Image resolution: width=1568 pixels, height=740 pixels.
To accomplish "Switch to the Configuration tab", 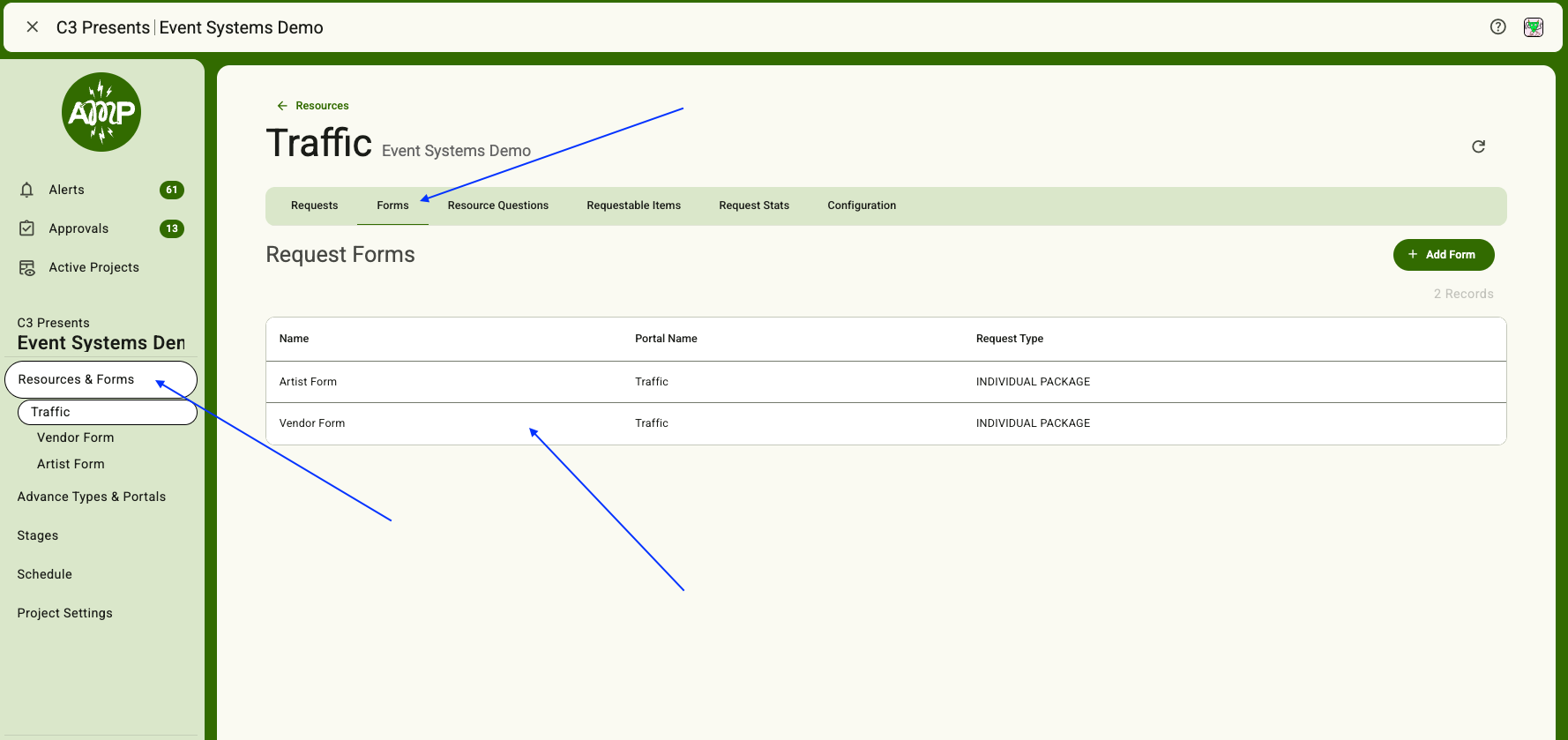I will tap(862, 206).
